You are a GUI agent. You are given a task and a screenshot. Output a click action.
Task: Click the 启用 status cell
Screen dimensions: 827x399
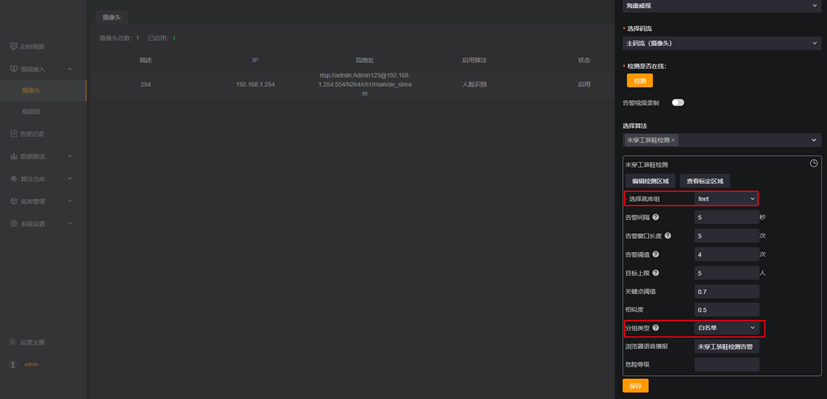(584, 84)
